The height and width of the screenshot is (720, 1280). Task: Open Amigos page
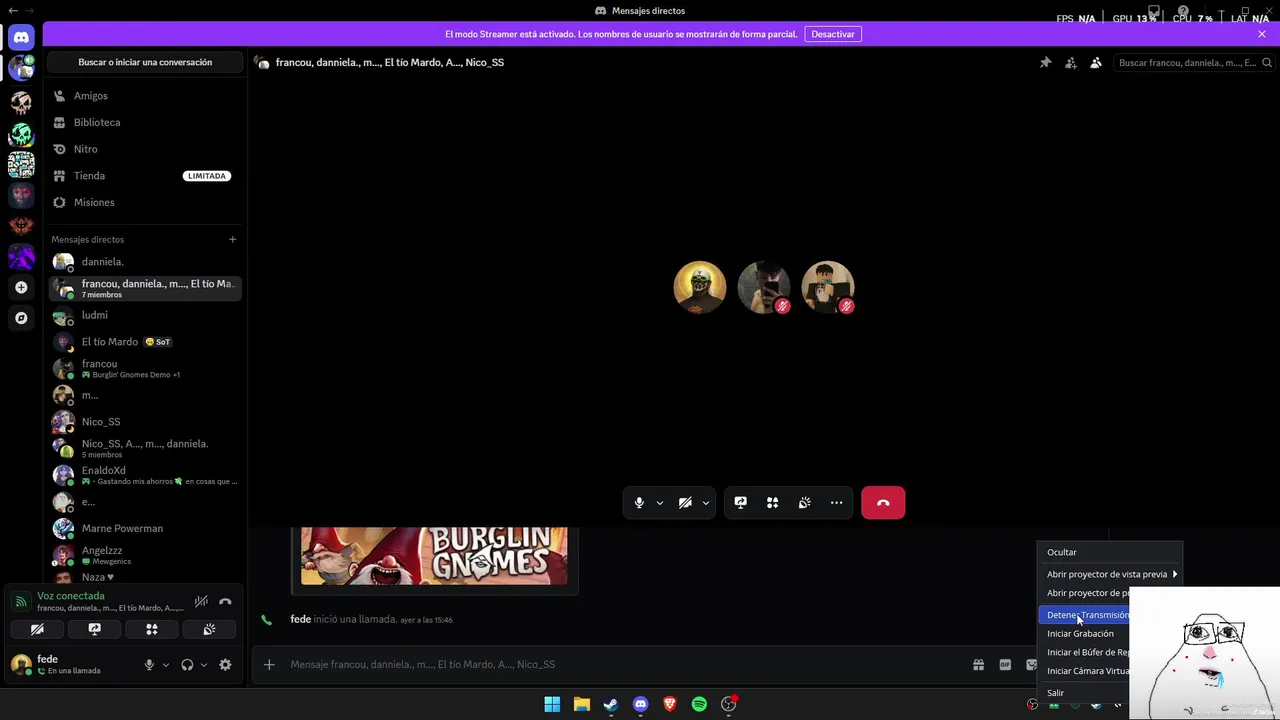pyautogui.click(x=145, y=96)
